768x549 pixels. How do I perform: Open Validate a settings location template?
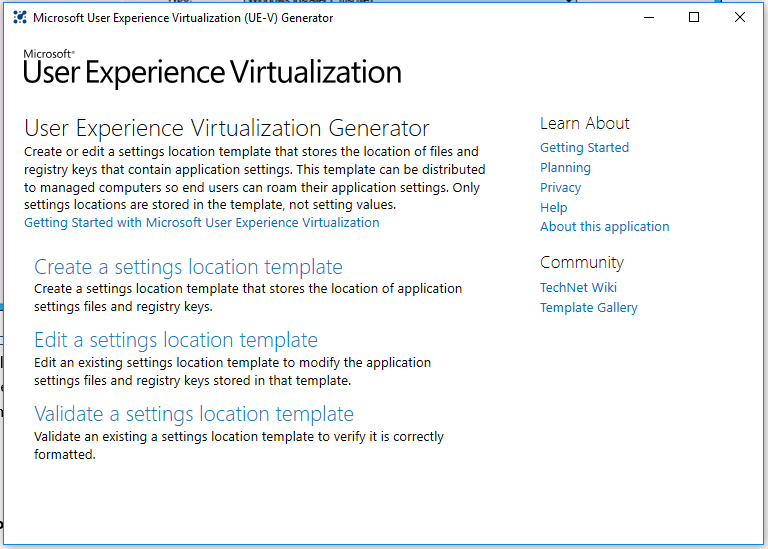[194, 414]
